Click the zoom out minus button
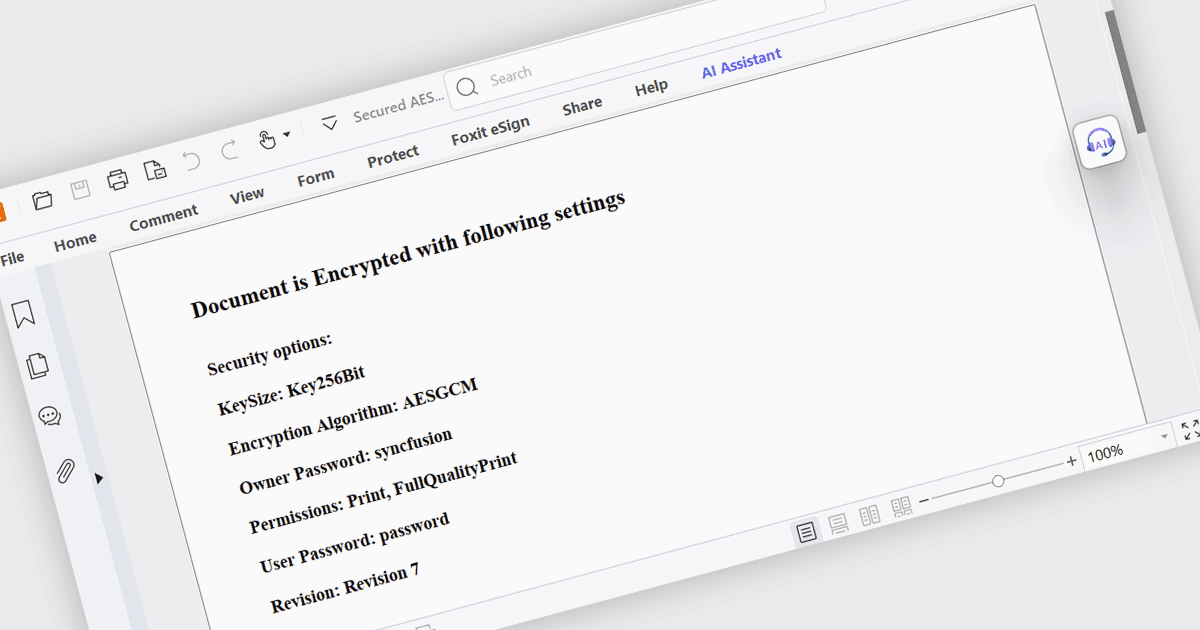The image size is (1200, 630). pyautogui.click(x=924, y=499)
